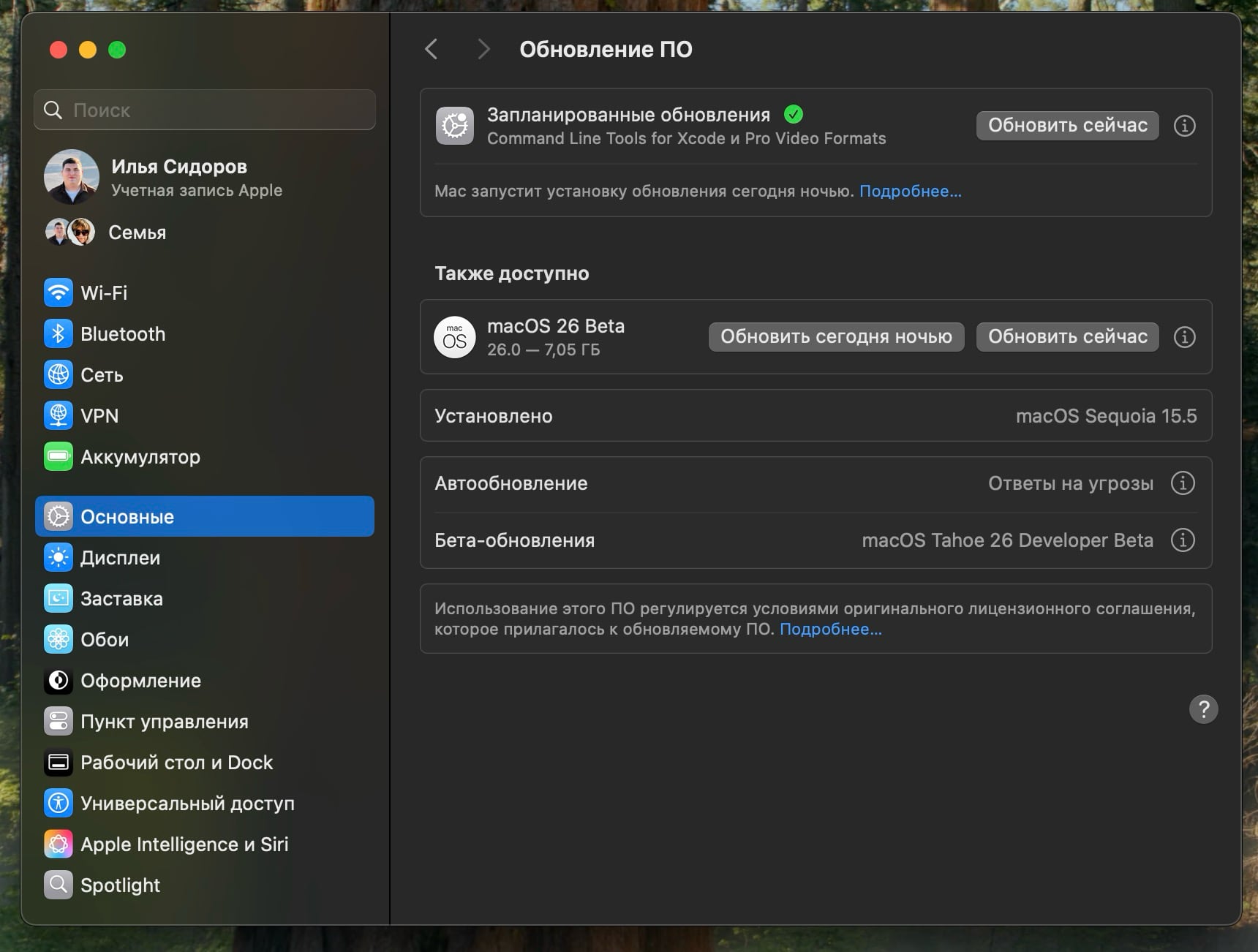
Task: Click Обновить сегодня ночью button
Action: click(x=836, y=337)
